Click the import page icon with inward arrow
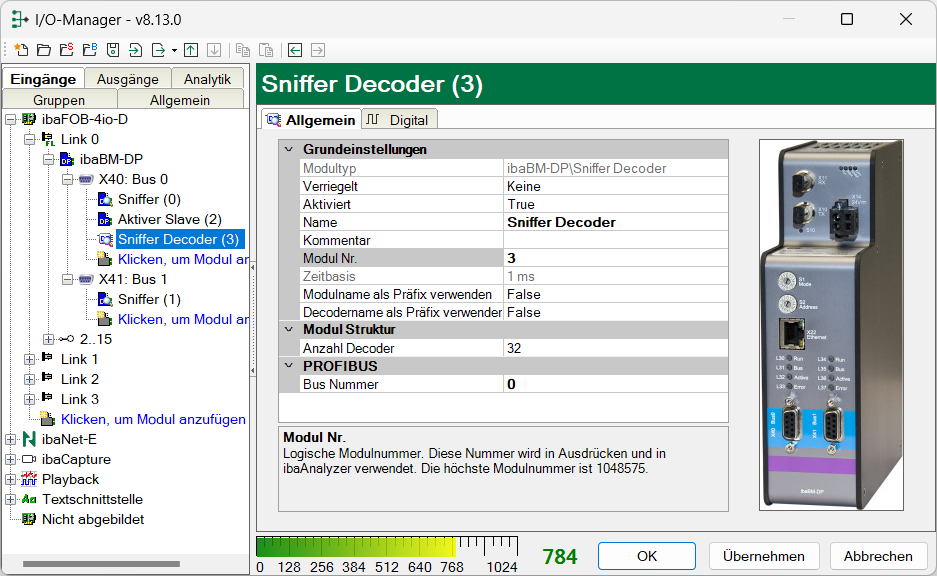The image size is (937, 576). coord(136,50)
